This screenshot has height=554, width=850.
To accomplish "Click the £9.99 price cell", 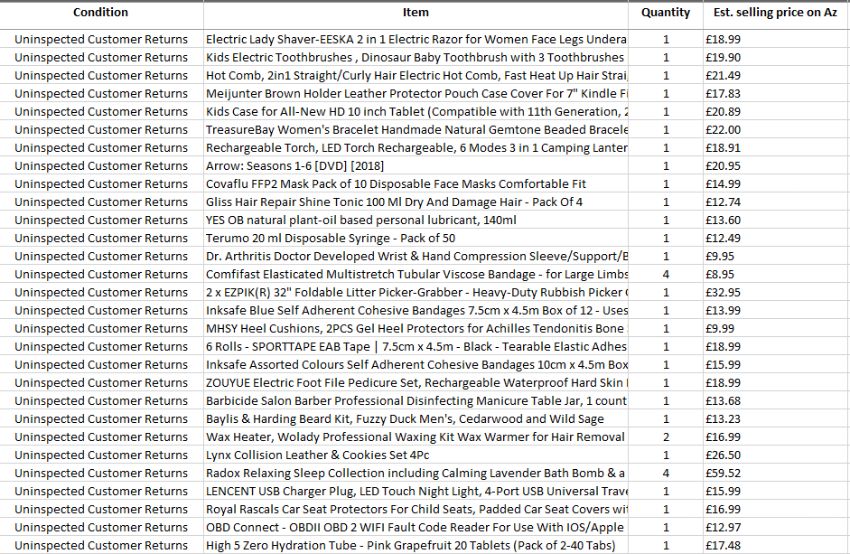I will (776, 328).
